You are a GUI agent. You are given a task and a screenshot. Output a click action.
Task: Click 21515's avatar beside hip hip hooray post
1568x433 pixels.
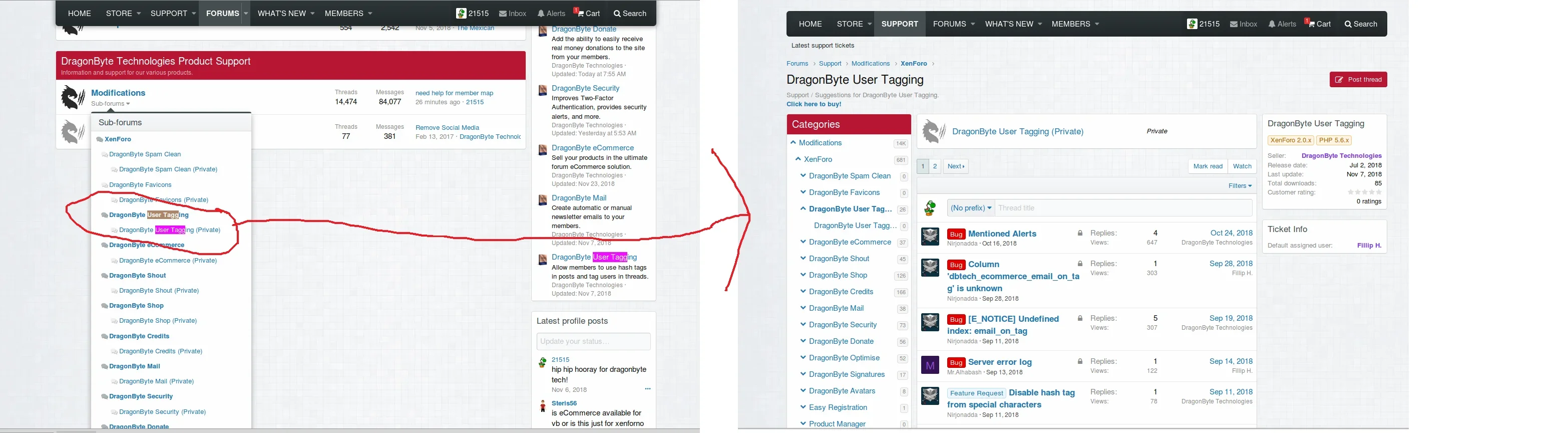tap(542, 363)
